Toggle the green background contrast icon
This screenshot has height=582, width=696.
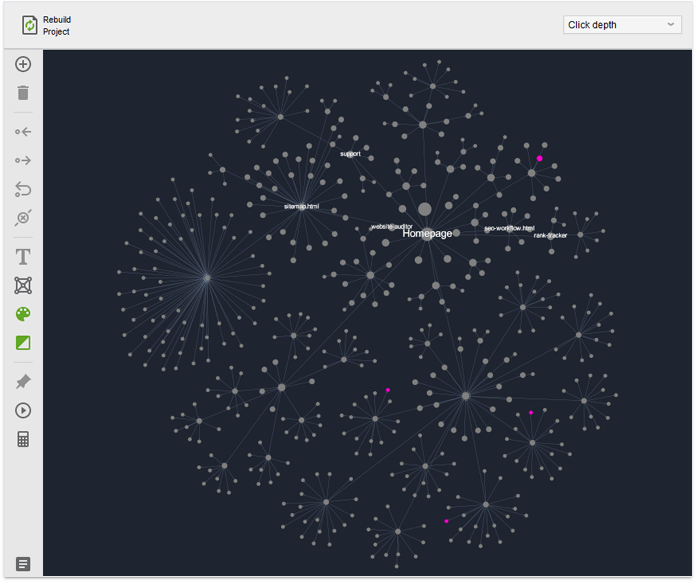pos(23,343)
